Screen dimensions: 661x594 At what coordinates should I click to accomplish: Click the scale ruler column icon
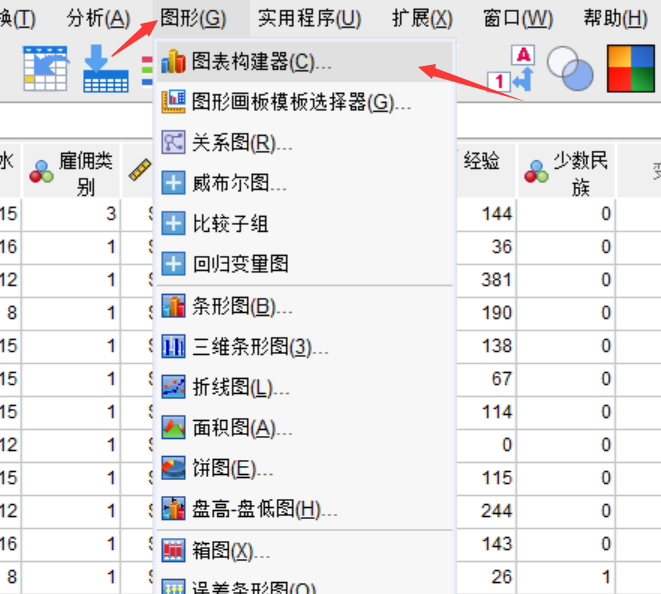(x=140, y=170)
